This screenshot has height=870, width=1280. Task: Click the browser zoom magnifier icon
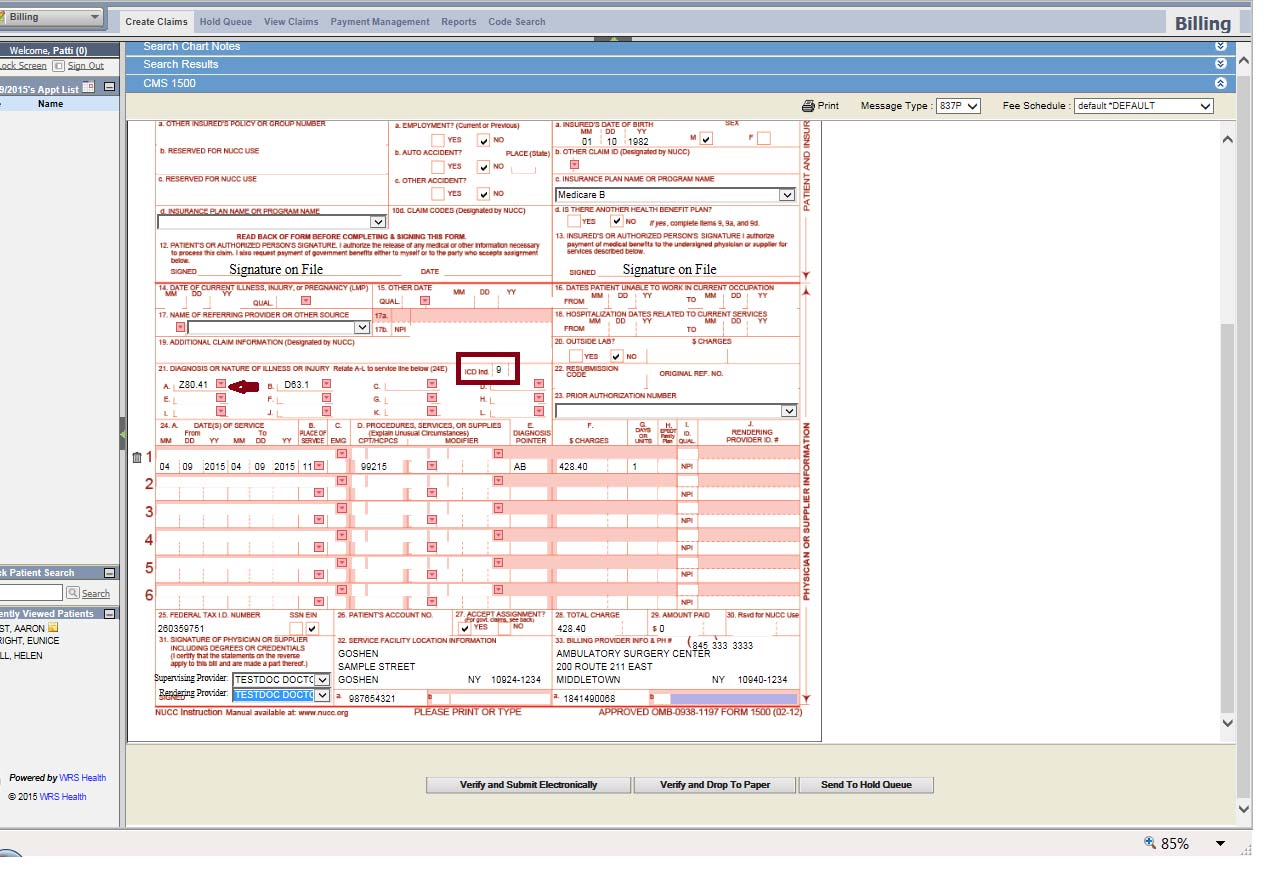[x=1150, y=843]
